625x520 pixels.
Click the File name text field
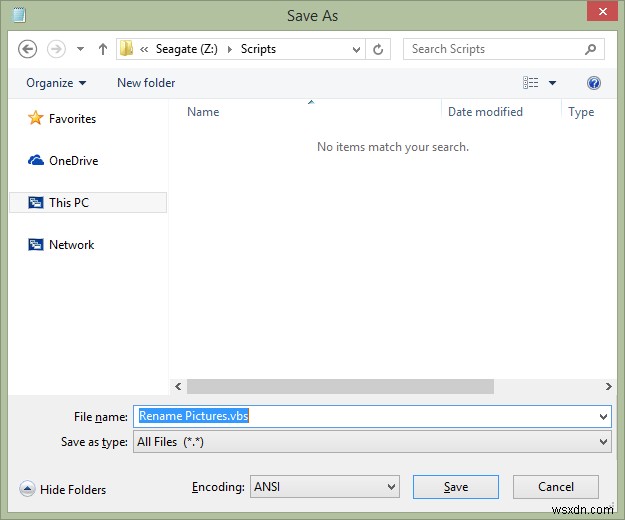pos(372,416)
